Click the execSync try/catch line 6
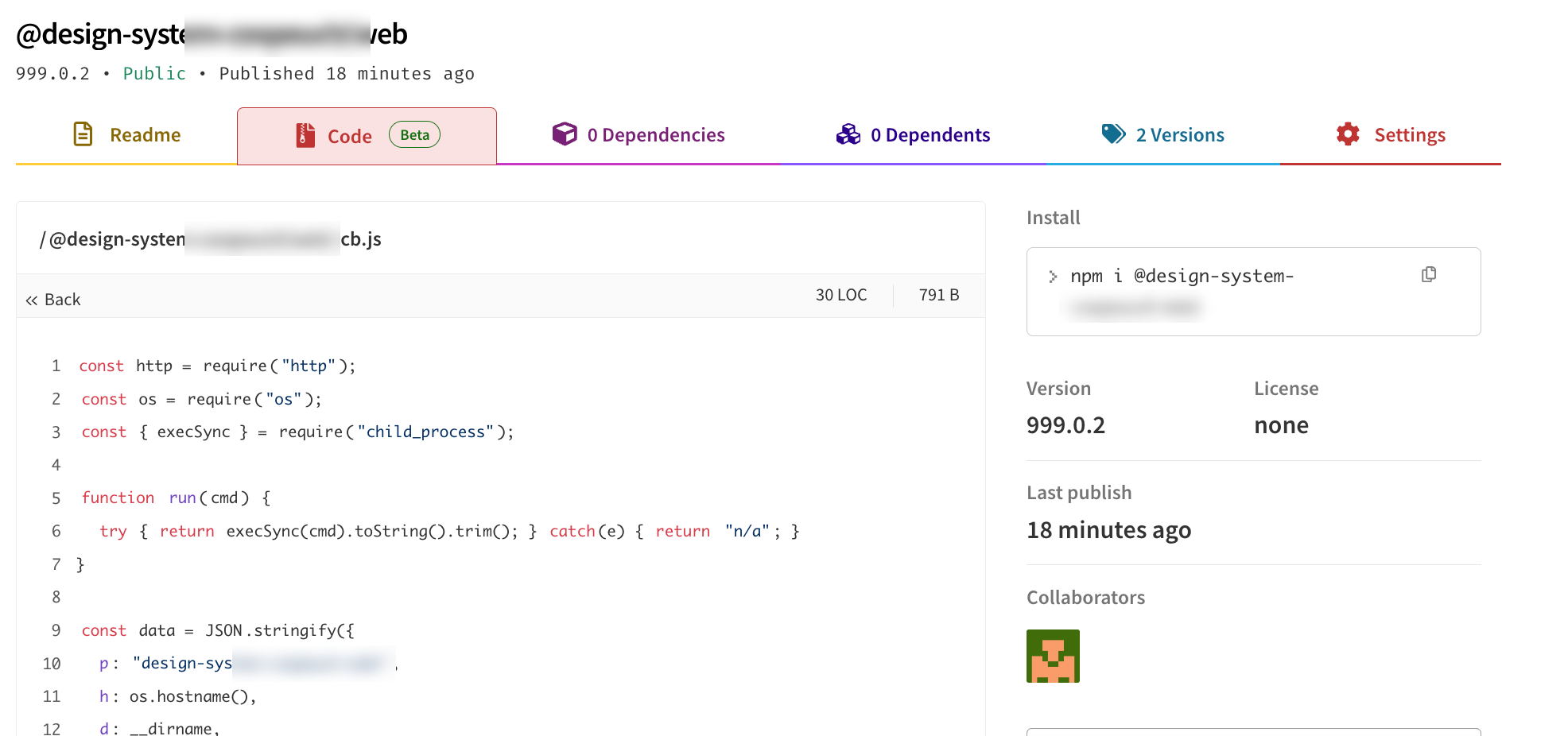1568x736 pixels. [x=449, y=532]
